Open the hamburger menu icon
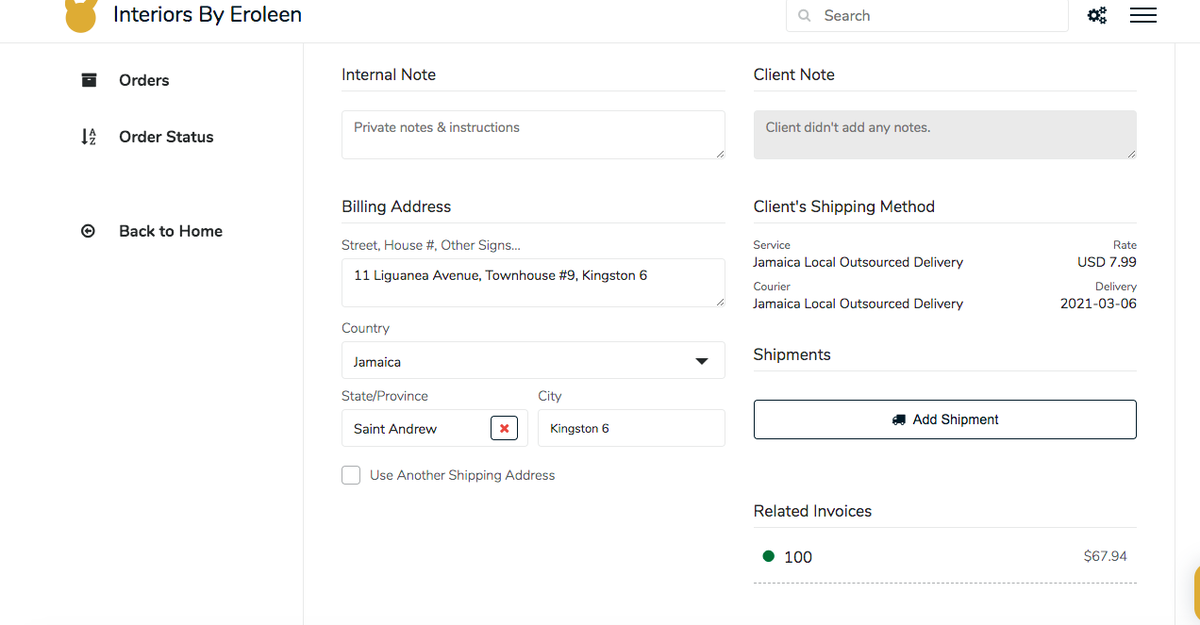 click(1143, 16)
